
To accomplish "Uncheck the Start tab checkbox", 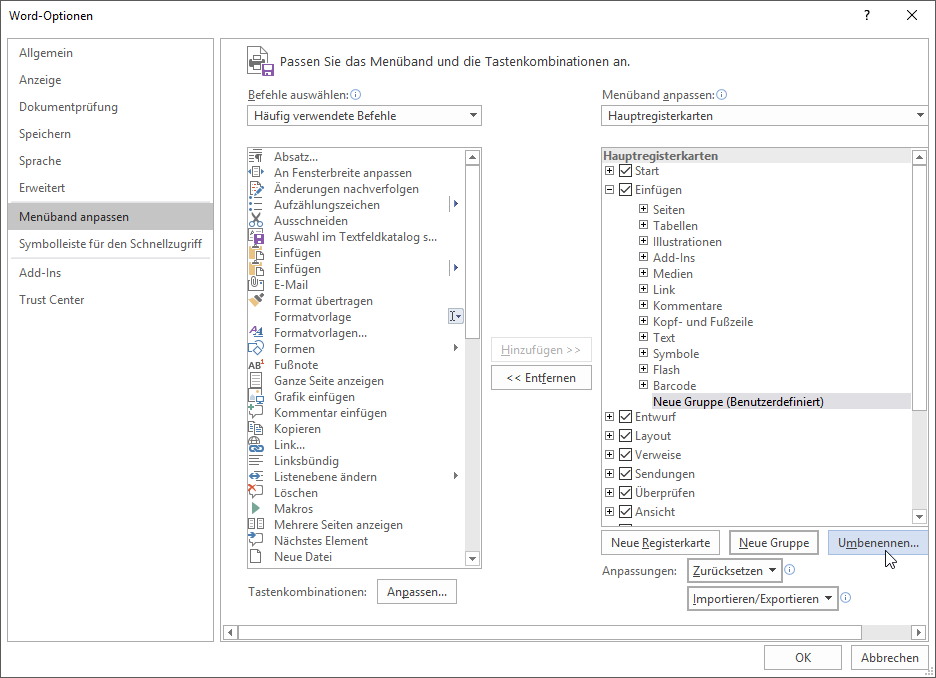I will [626, 172].
